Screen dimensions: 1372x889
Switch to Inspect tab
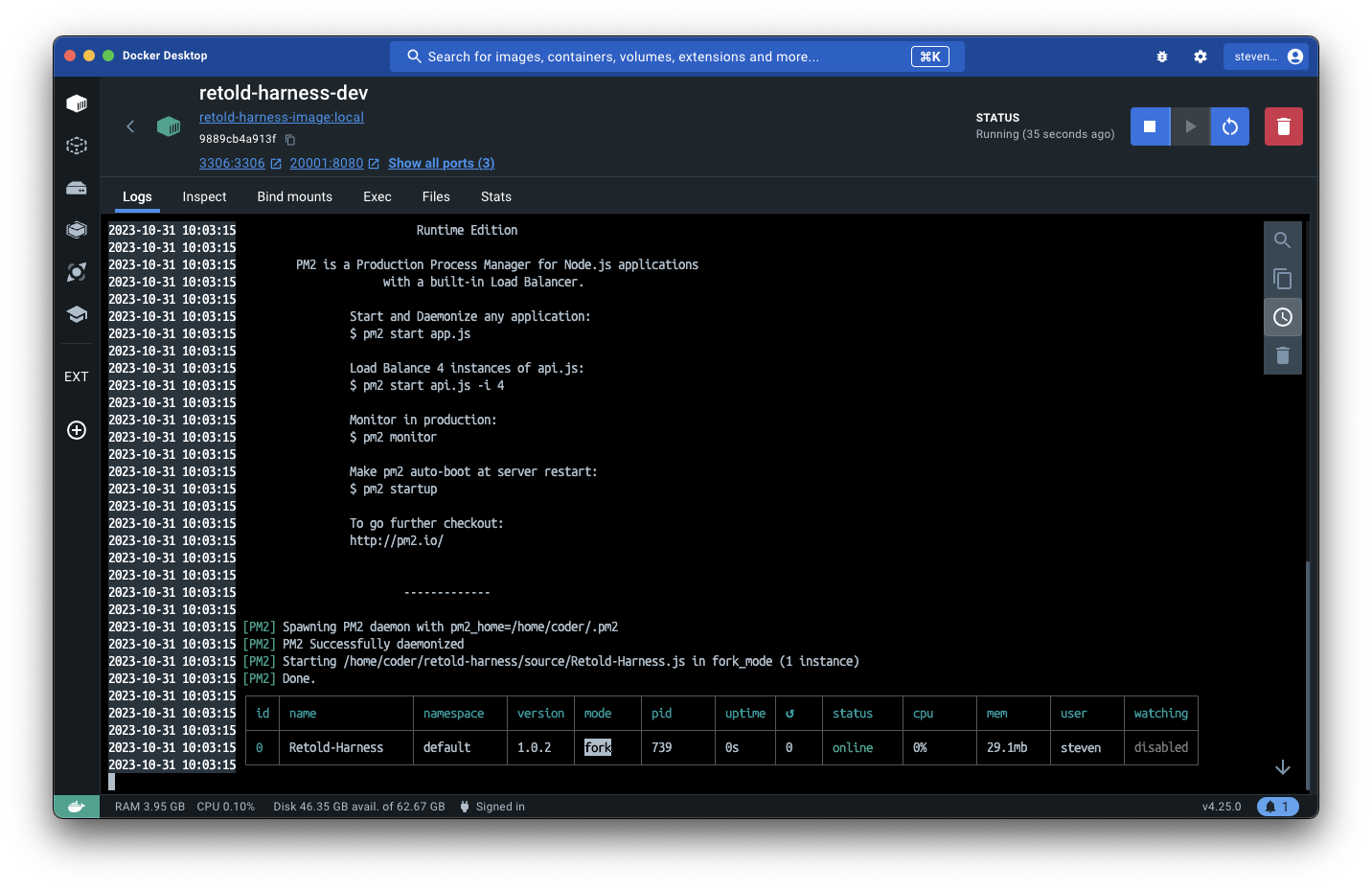205,196
